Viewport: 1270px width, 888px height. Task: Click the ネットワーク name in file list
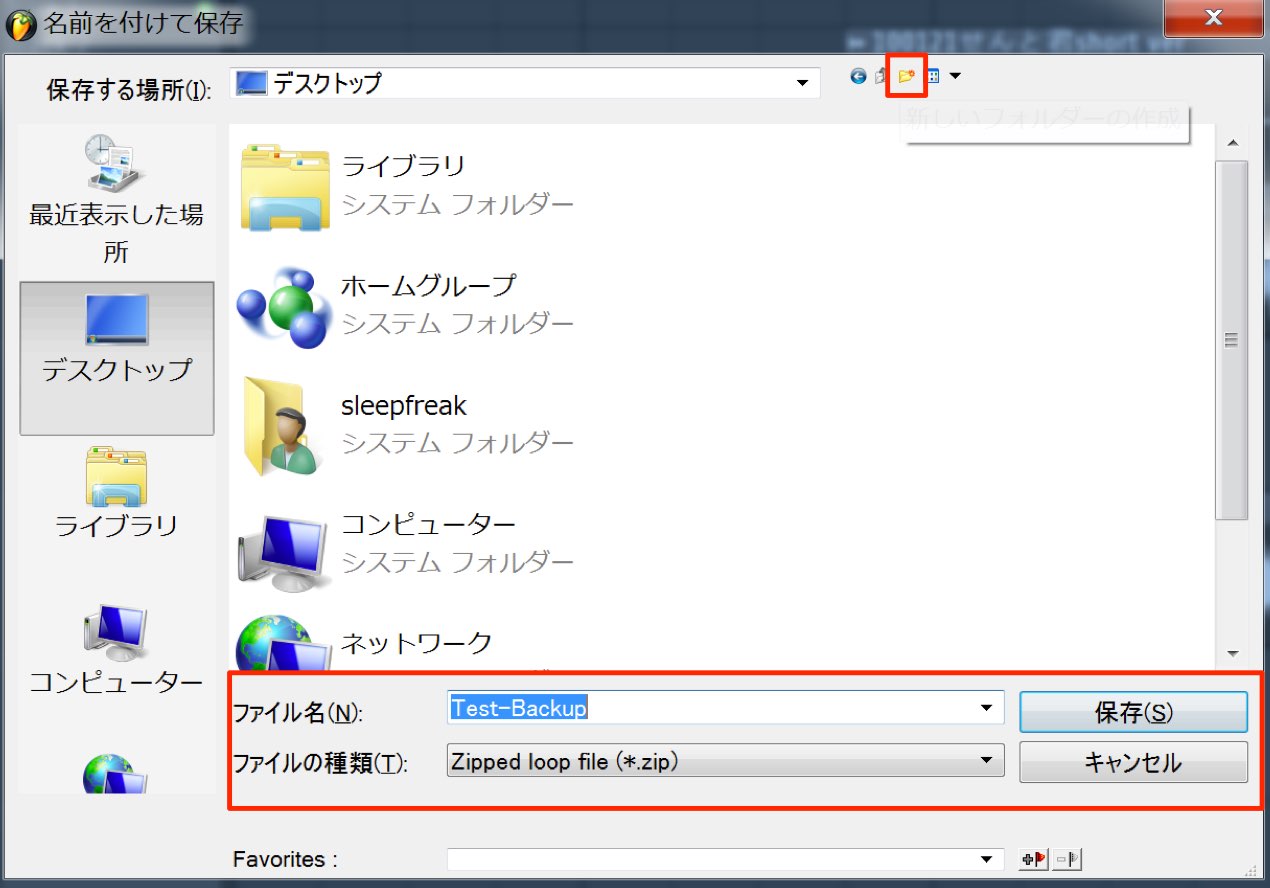(417, 642)
